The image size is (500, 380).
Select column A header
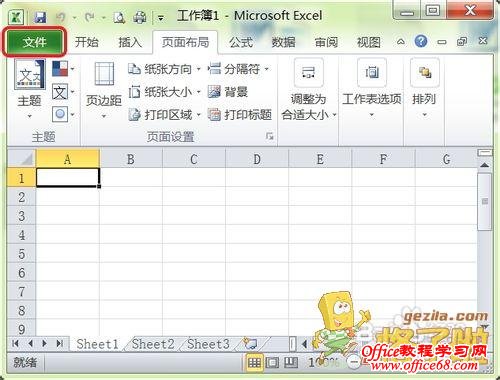[x=68, y=159]
